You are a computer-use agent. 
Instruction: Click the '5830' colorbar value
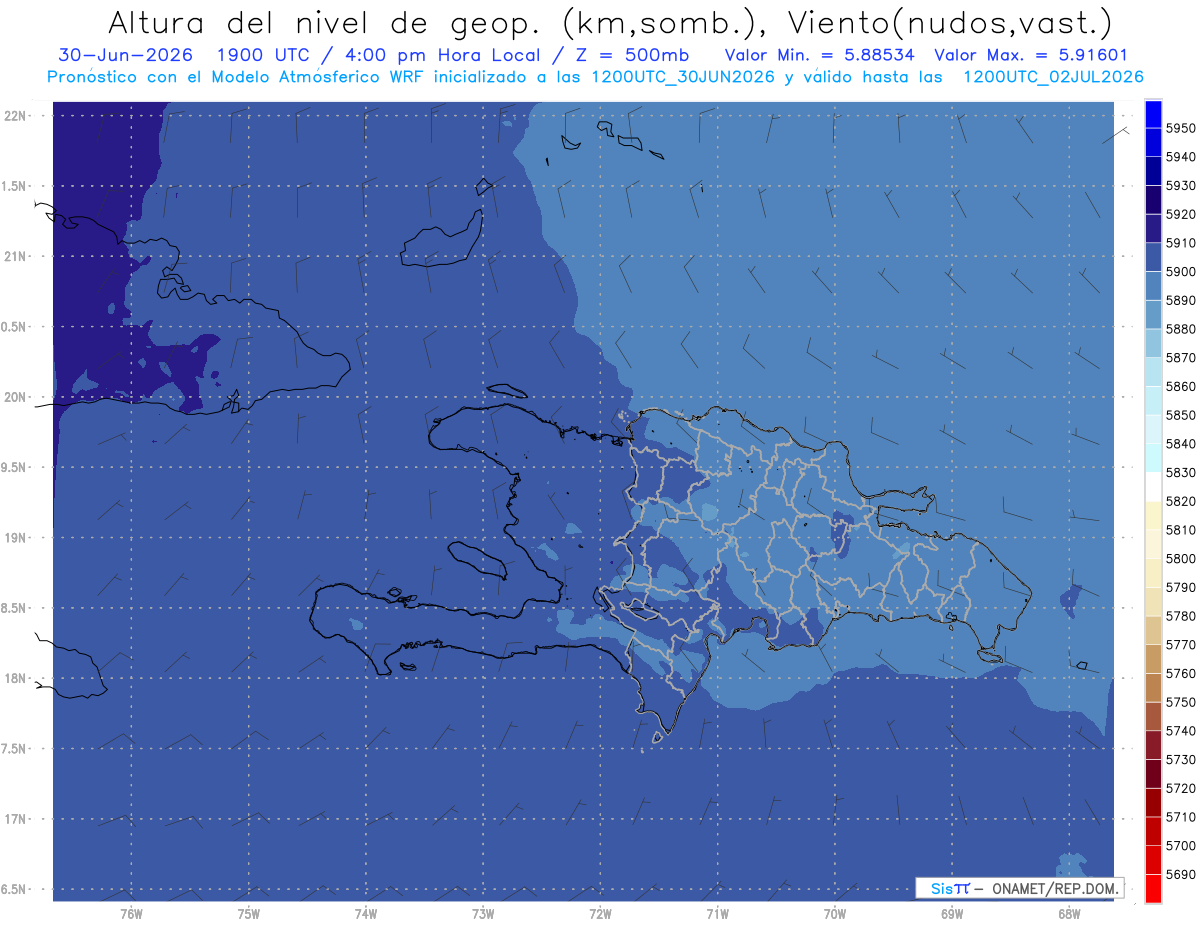coord(1180,472)
